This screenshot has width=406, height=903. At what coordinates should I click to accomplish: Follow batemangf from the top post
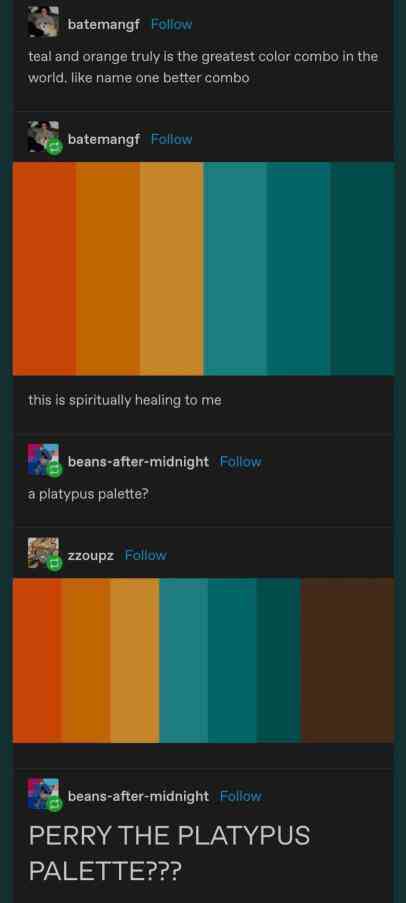(171, 24)
